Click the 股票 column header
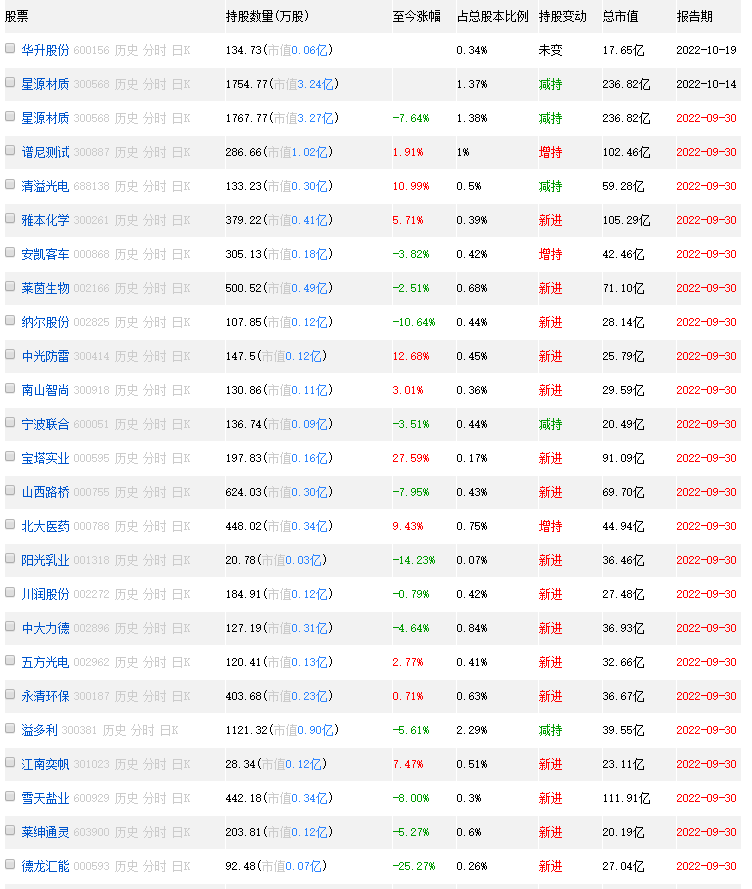Viewport: 752px width, 889px height. 16,16
